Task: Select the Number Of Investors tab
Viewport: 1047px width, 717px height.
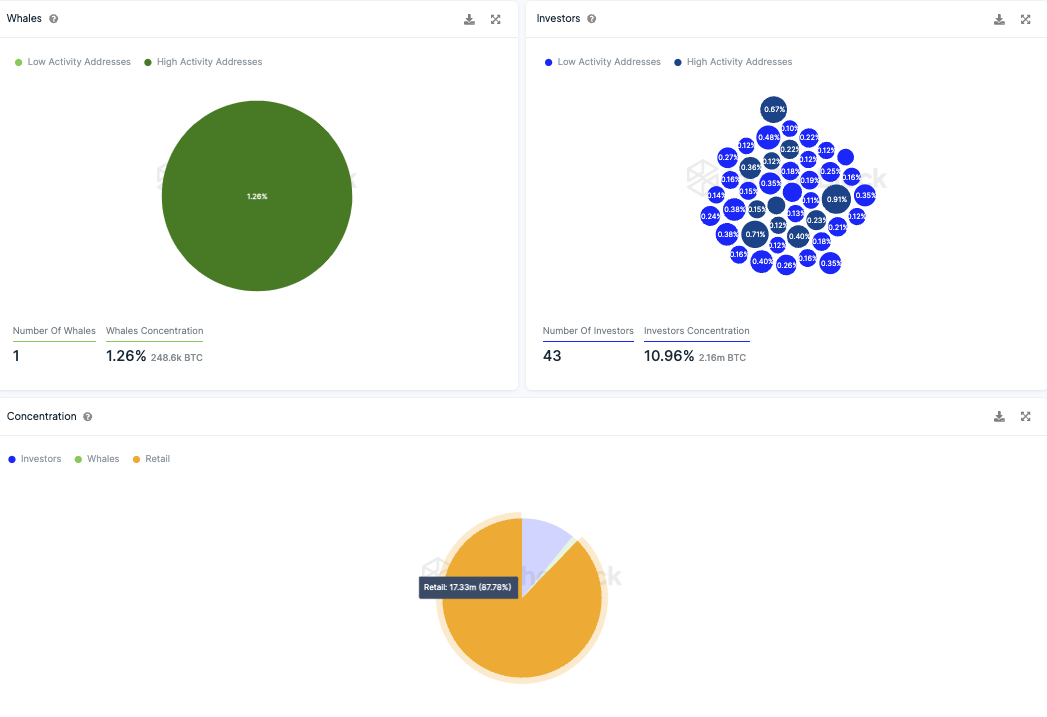Action: click(588, 331)
